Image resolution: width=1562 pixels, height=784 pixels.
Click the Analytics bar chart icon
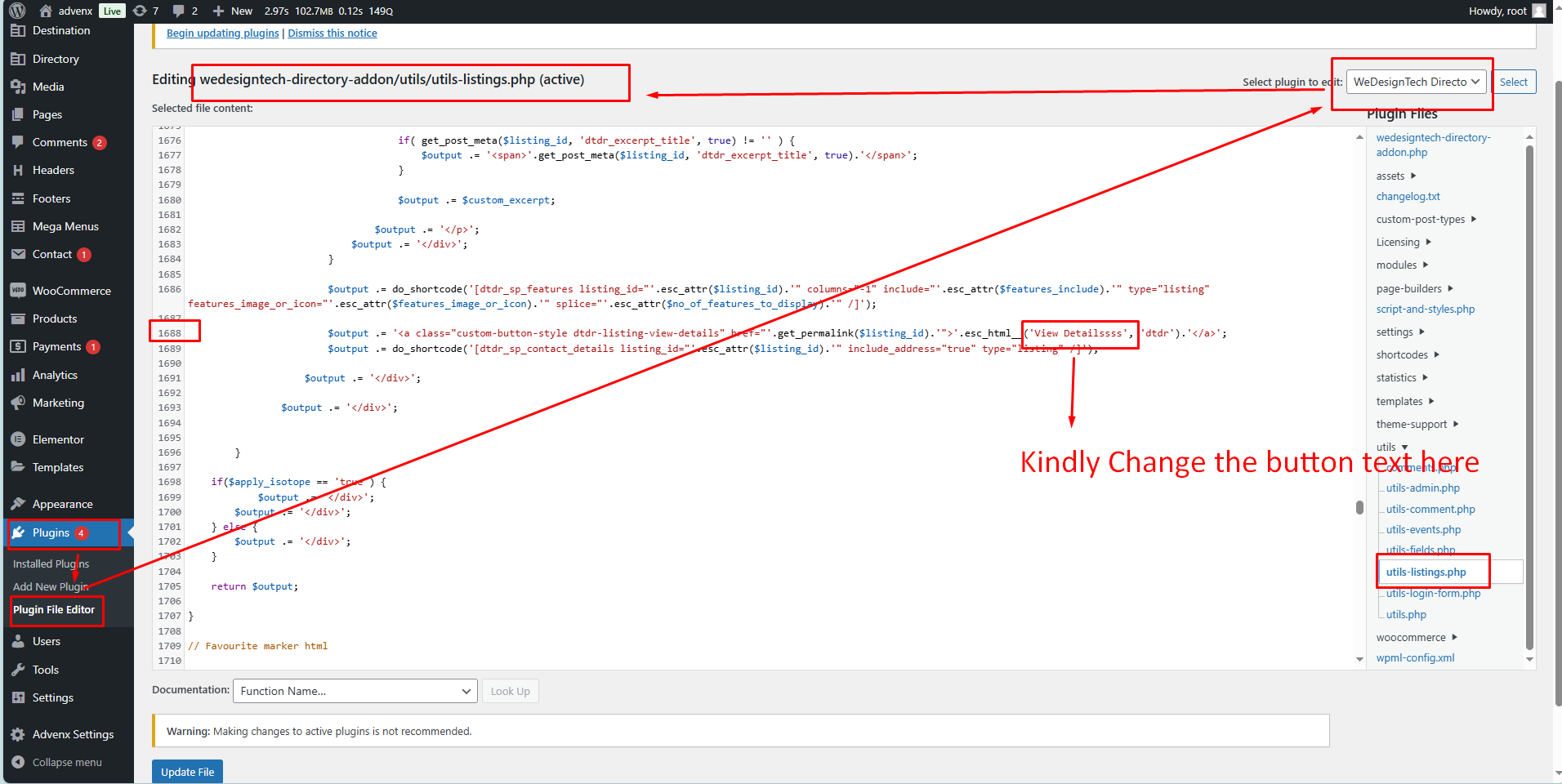[x=18, y=375]
